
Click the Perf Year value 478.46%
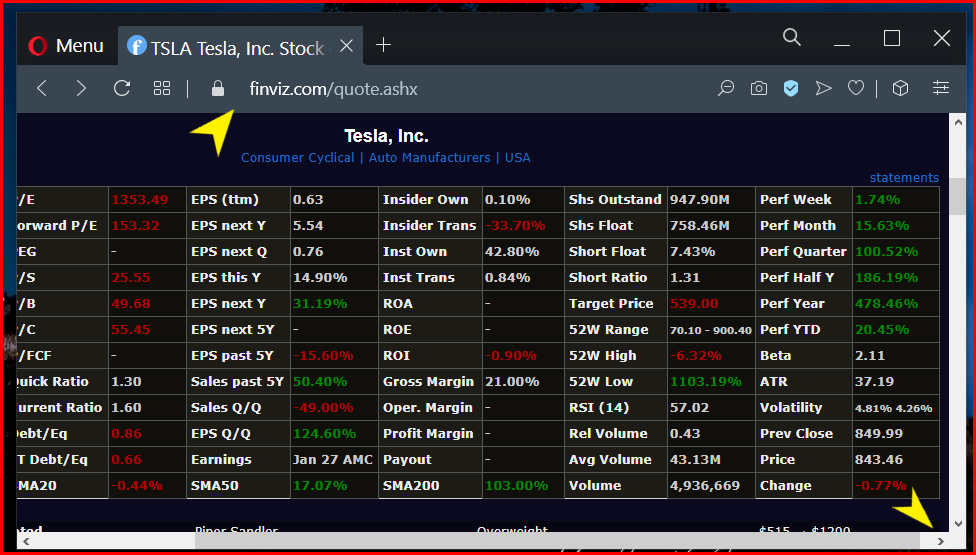[886, 304]
